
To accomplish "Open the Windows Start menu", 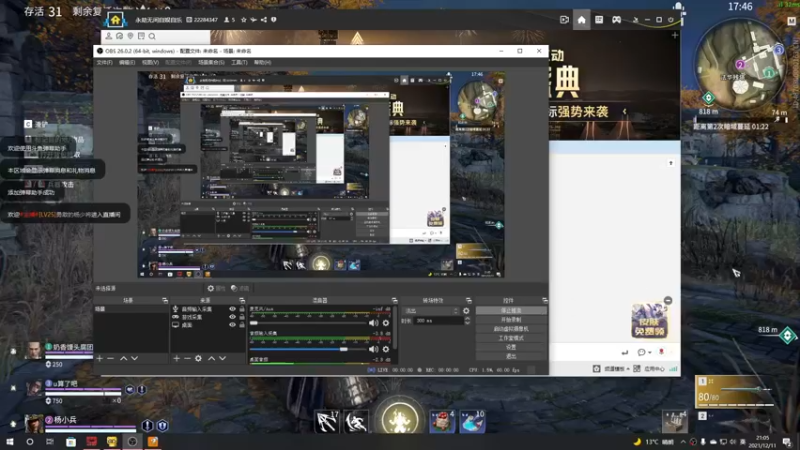I will 9,442.
